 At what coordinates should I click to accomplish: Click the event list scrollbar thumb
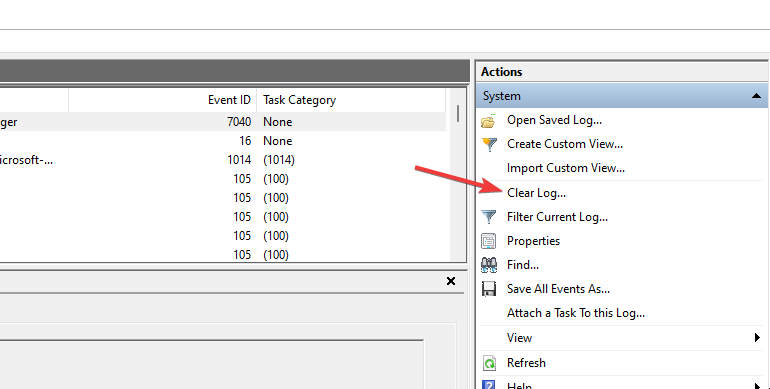point(458,113)
